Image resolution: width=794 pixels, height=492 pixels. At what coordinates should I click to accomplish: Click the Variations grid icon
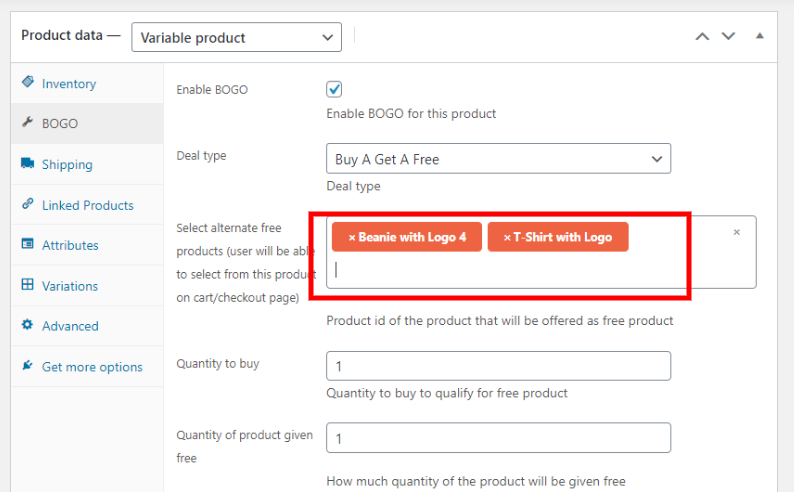click(27, 285)
